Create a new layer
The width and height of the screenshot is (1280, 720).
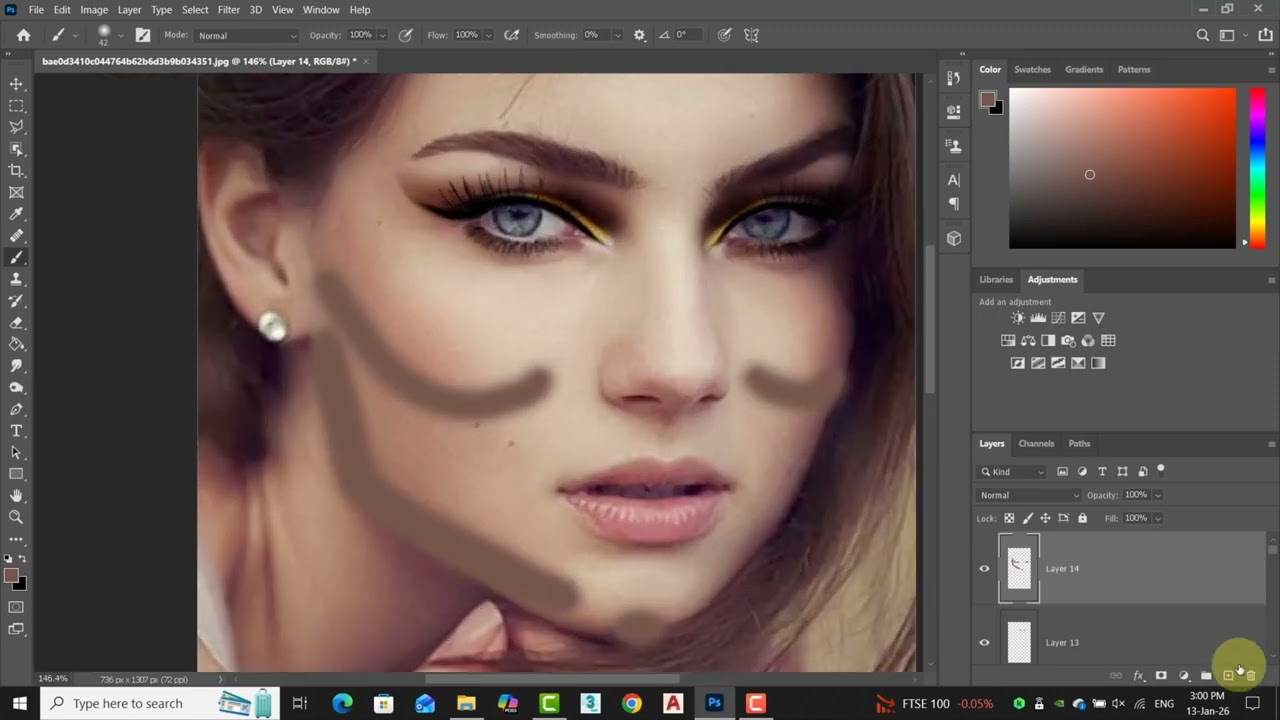pyautogui.click(x=1228, y=676)
